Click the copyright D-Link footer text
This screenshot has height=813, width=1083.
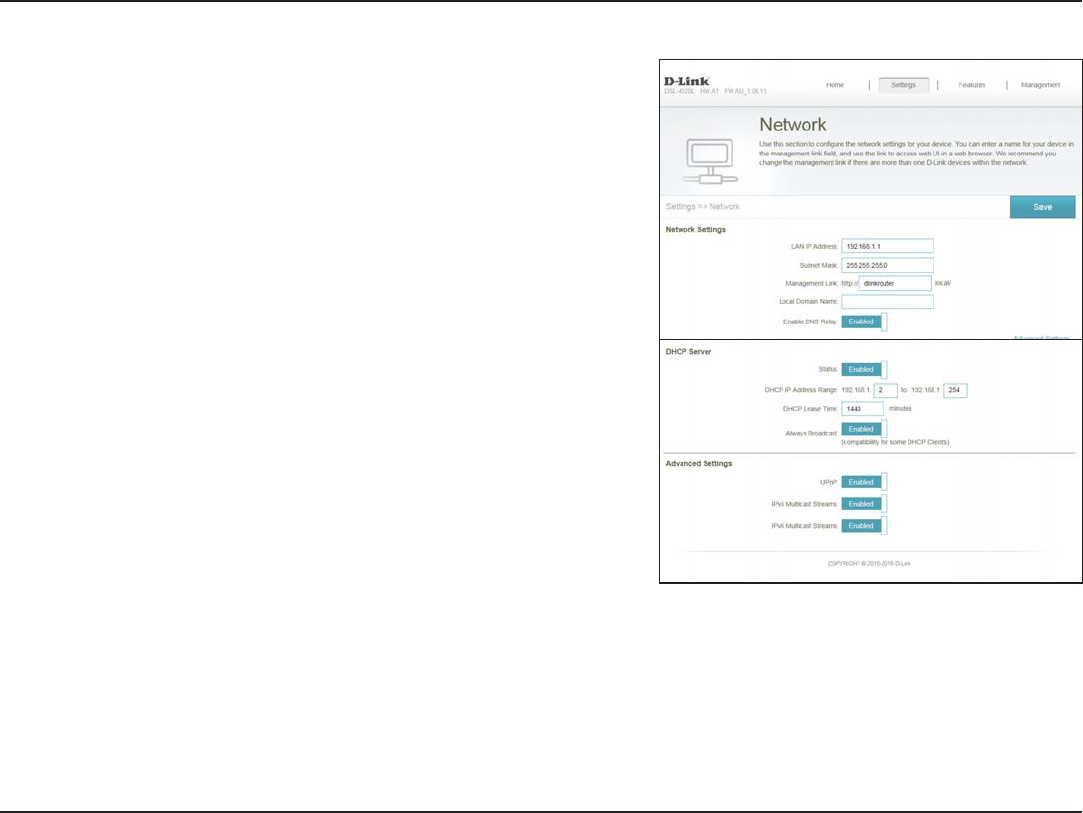click(x=869, y=564)
